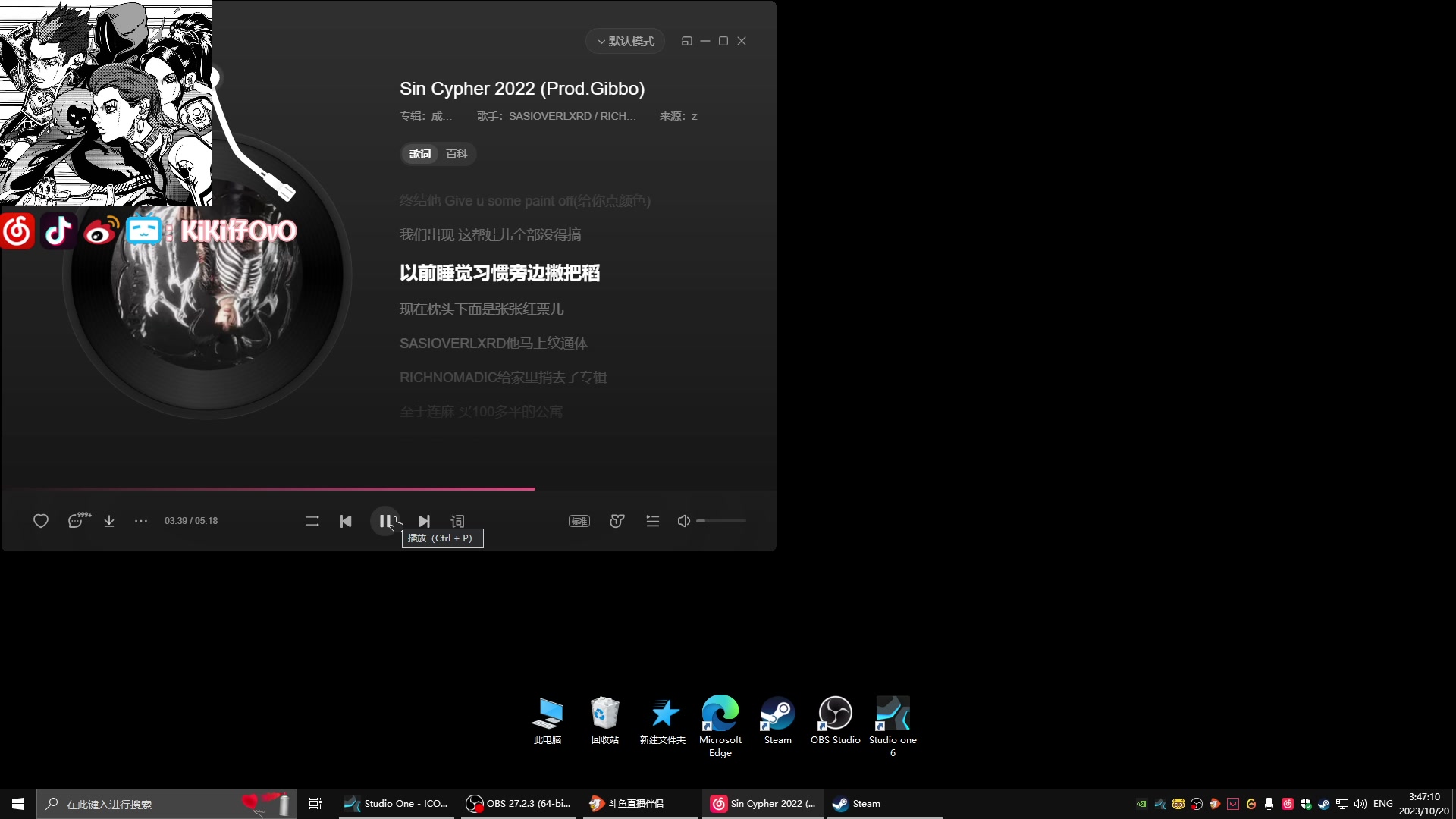
Task: Skip to the next track
Action: 424,521
